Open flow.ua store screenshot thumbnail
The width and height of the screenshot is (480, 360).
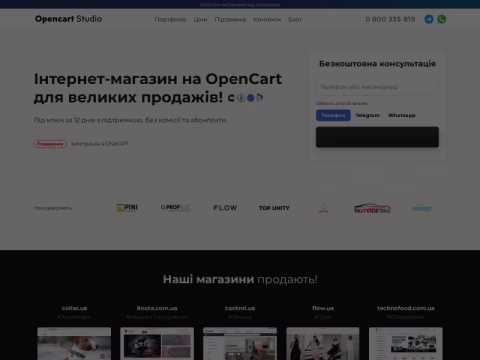pos(323,343)
